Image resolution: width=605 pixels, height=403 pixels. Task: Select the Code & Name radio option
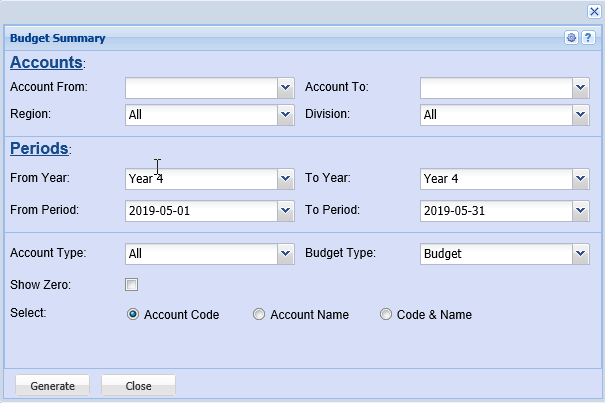(386, 314)
